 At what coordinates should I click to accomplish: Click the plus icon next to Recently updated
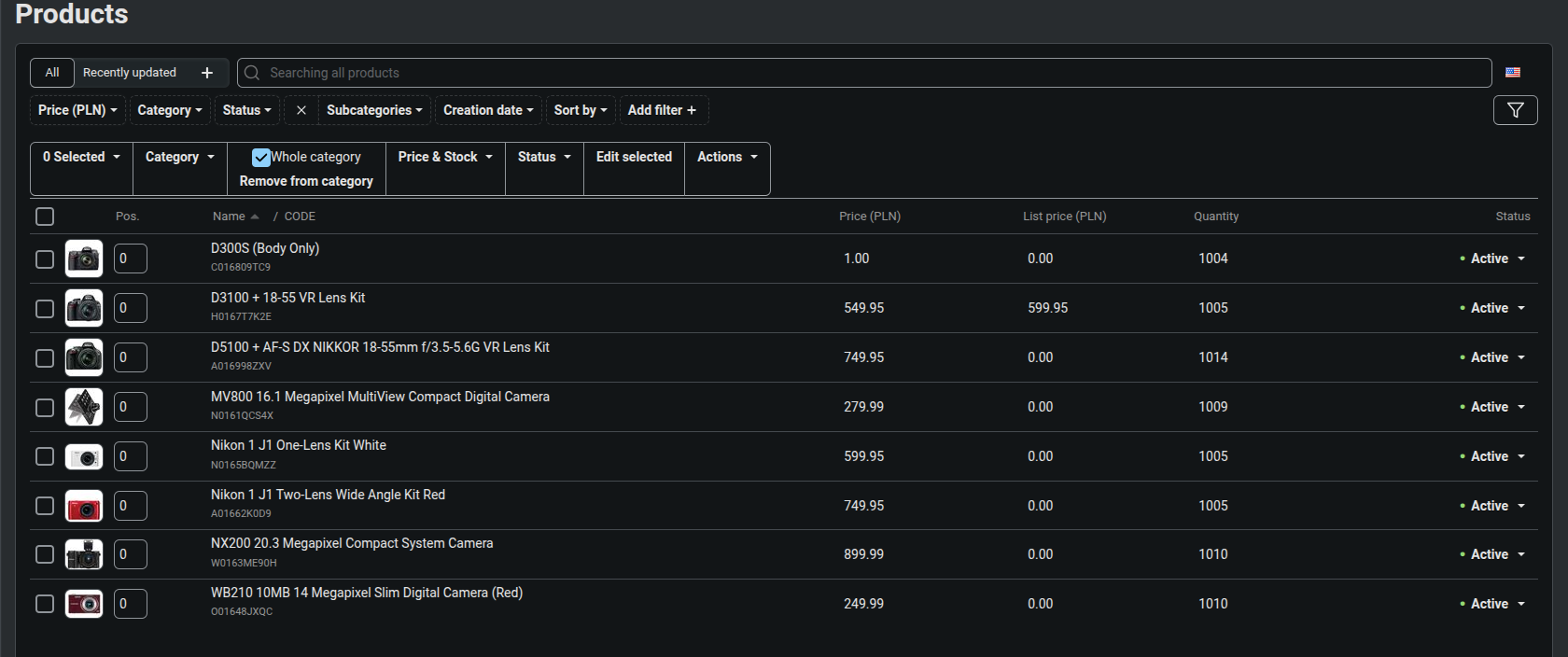(x=207, y=73)
